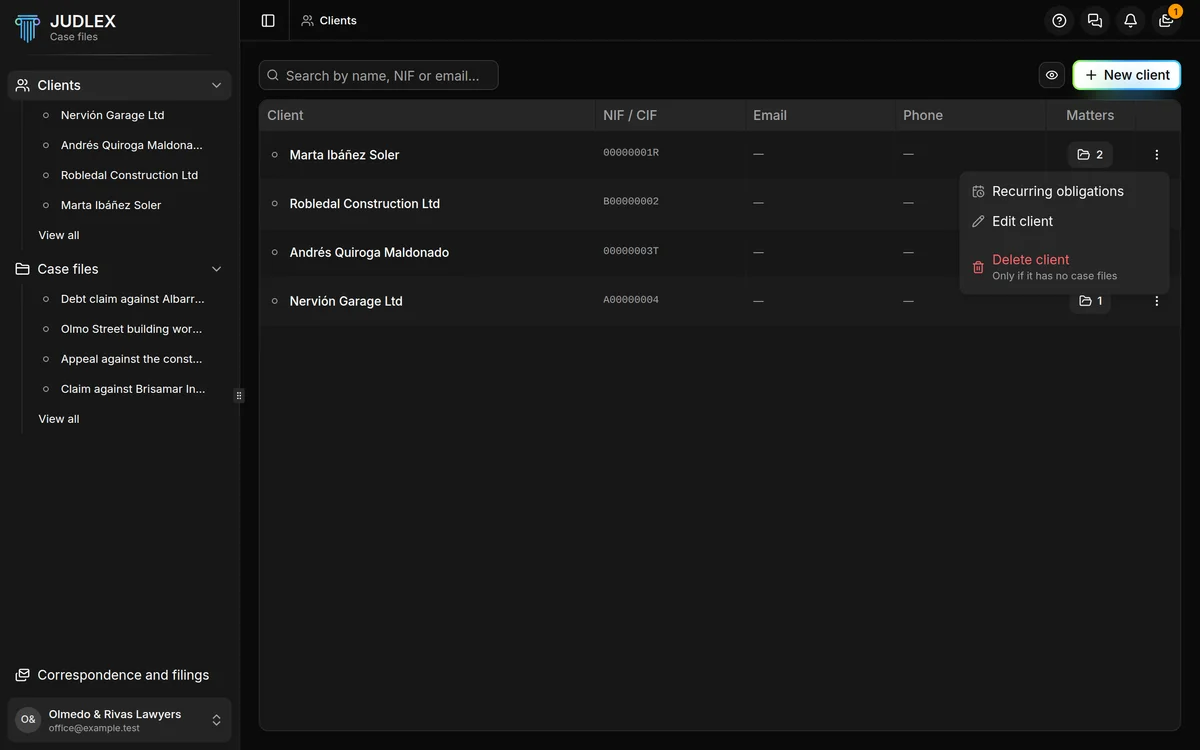Open Marta Ibáñez Soler client row
The image size is (1200, 750).
tap(720, 155)
